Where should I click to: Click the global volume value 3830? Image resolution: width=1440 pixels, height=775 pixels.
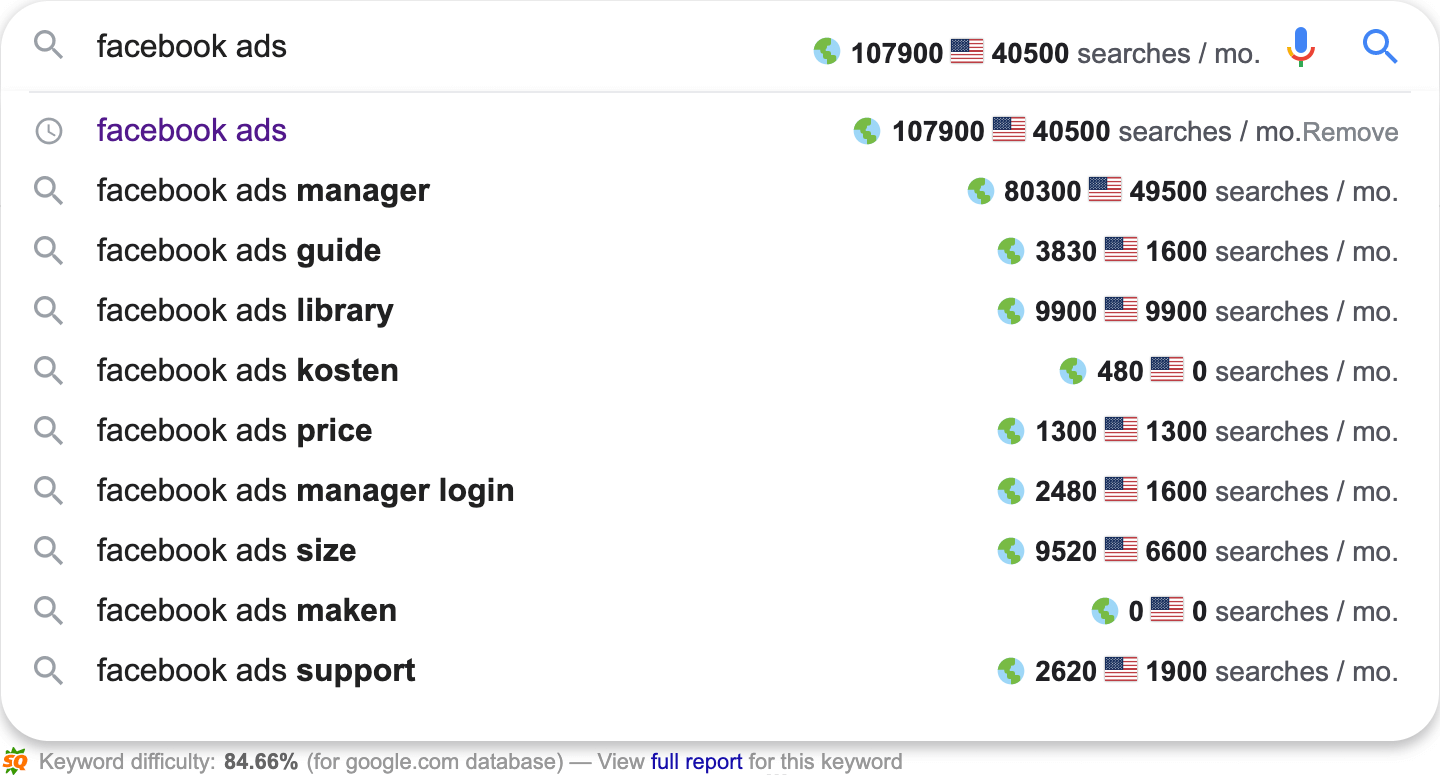(1066, 252)
